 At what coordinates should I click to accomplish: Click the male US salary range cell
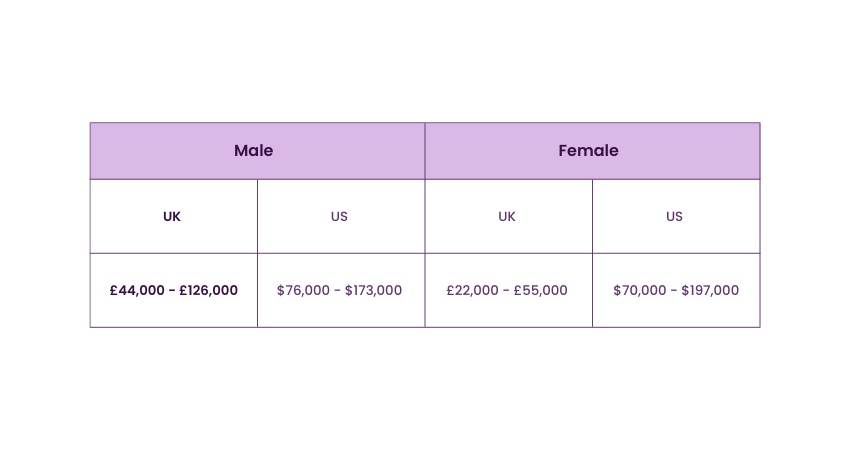tap(340, 290)
